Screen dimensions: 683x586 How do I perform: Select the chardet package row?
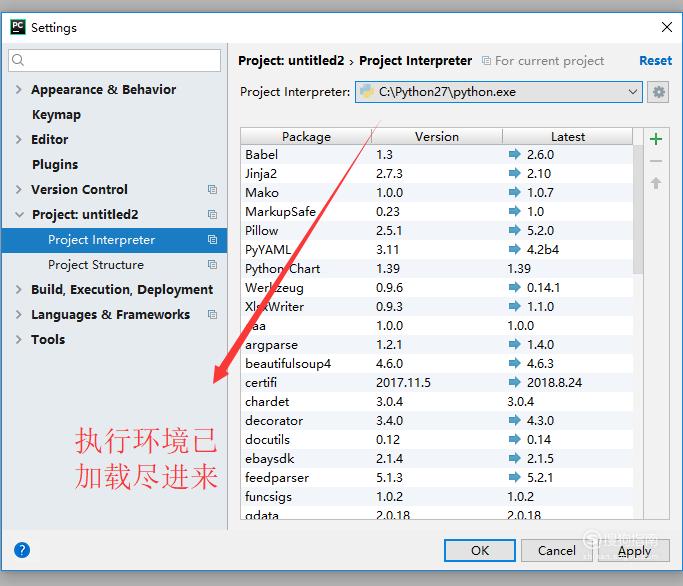[437, 401]
